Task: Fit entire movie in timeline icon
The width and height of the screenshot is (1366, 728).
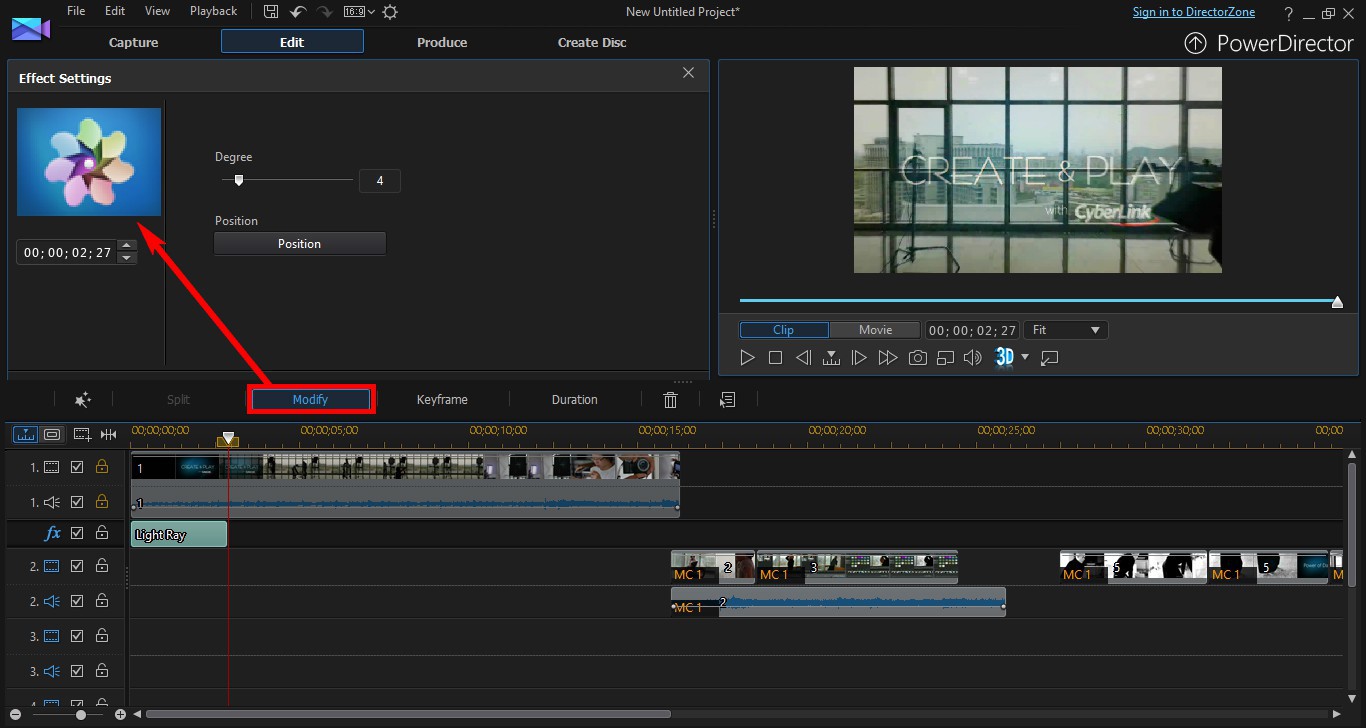Action: pos(108,434)
